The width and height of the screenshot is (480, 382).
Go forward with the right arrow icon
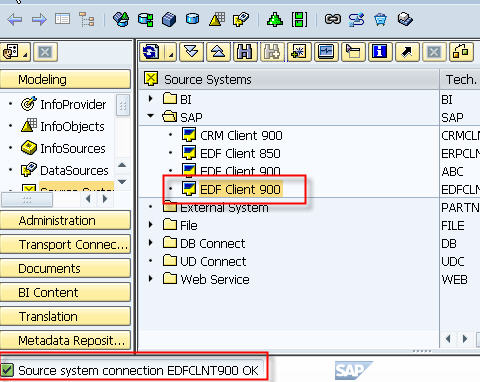(39, 19)
